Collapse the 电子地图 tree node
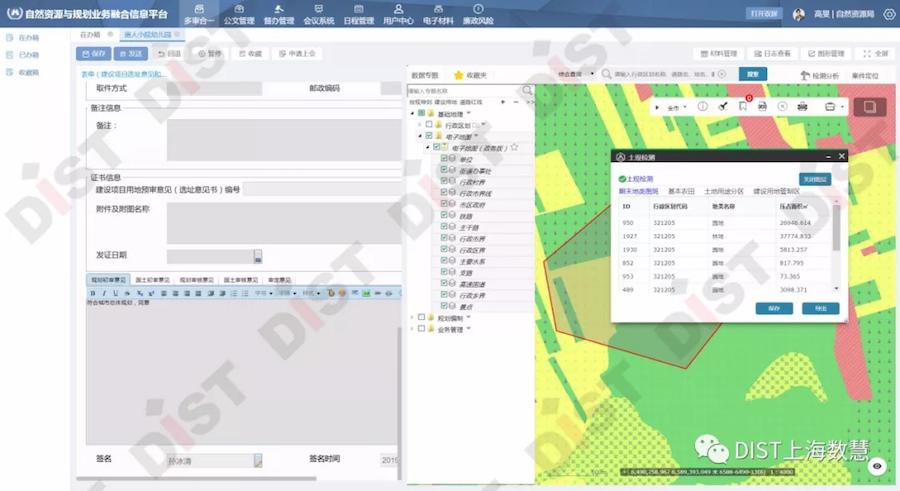Viewport: 900px width, 491px height. coord(420,136)
